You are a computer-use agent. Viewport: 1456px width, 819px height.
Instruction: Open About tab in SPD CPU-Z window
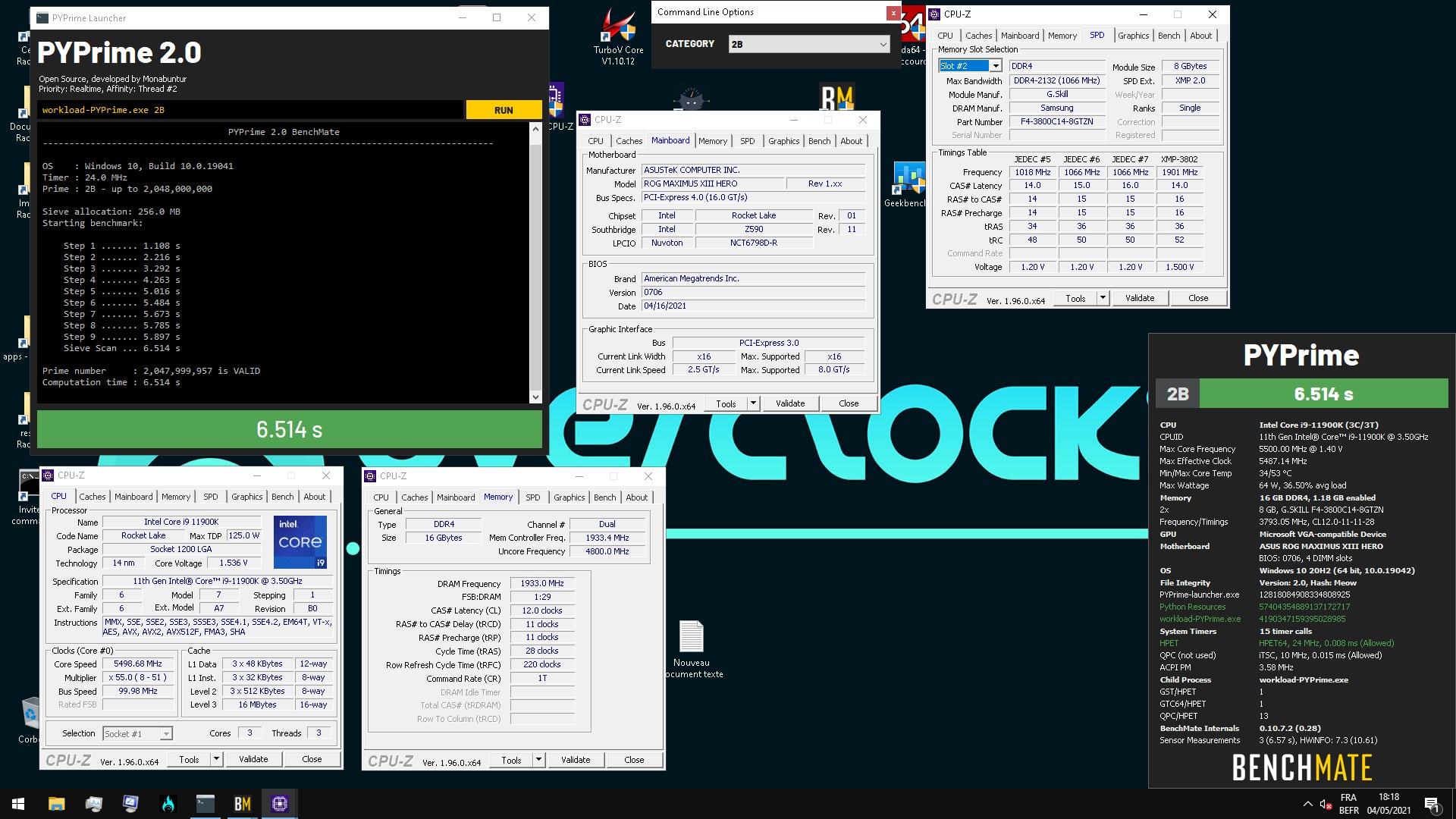click(x=1200, y=36)
